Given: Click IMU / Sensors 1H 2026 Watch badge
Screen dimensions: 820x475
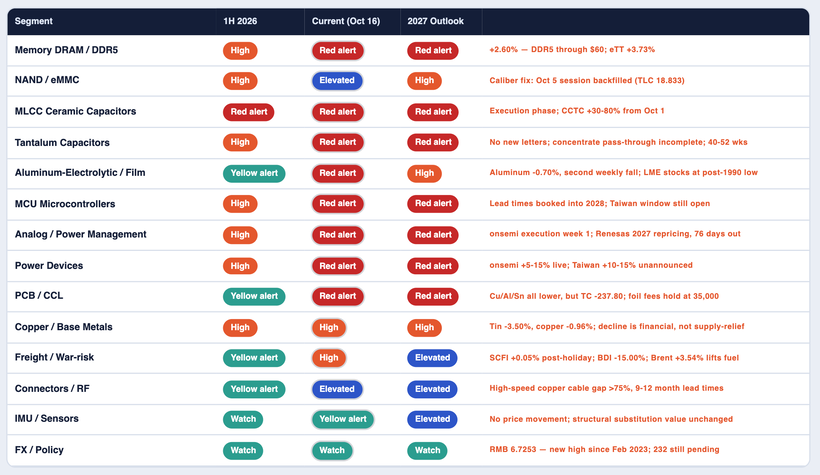Looking at the screenshot, I should click(x=243, y=419).
